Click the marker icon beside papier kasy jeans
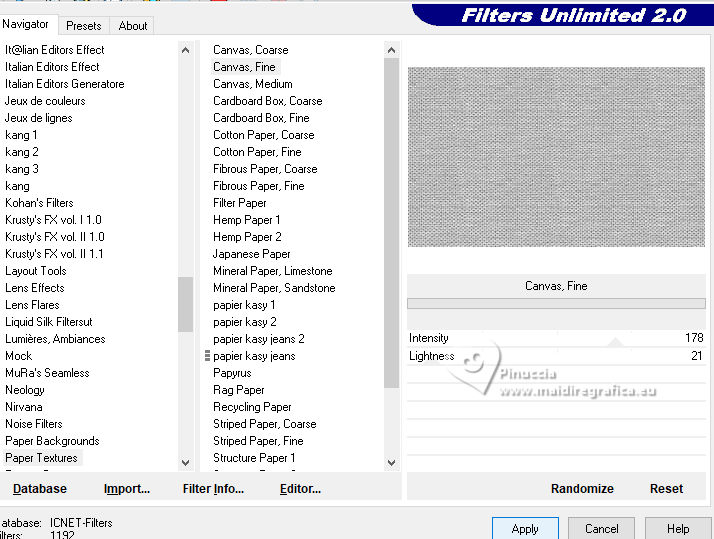Viewport: 714px width, 539px height. [207, 356]
